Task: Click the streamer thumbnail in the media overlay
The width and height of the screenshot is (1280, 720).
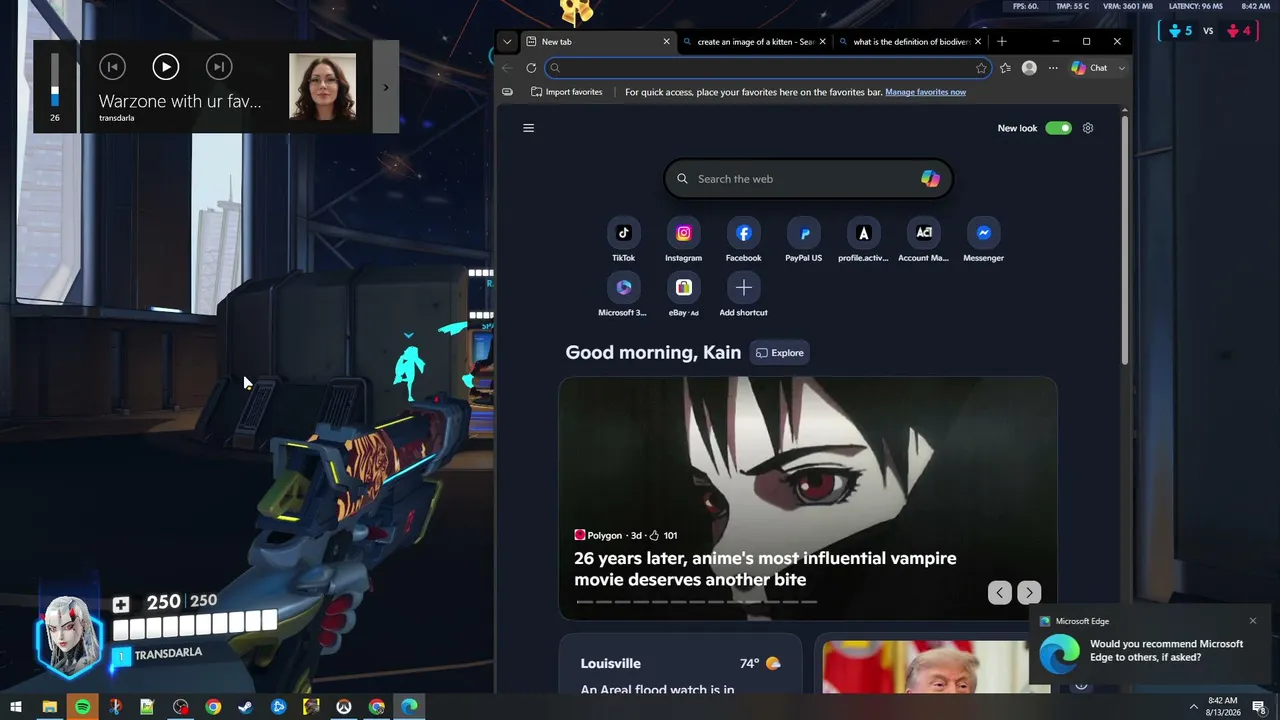Action: 322,87
